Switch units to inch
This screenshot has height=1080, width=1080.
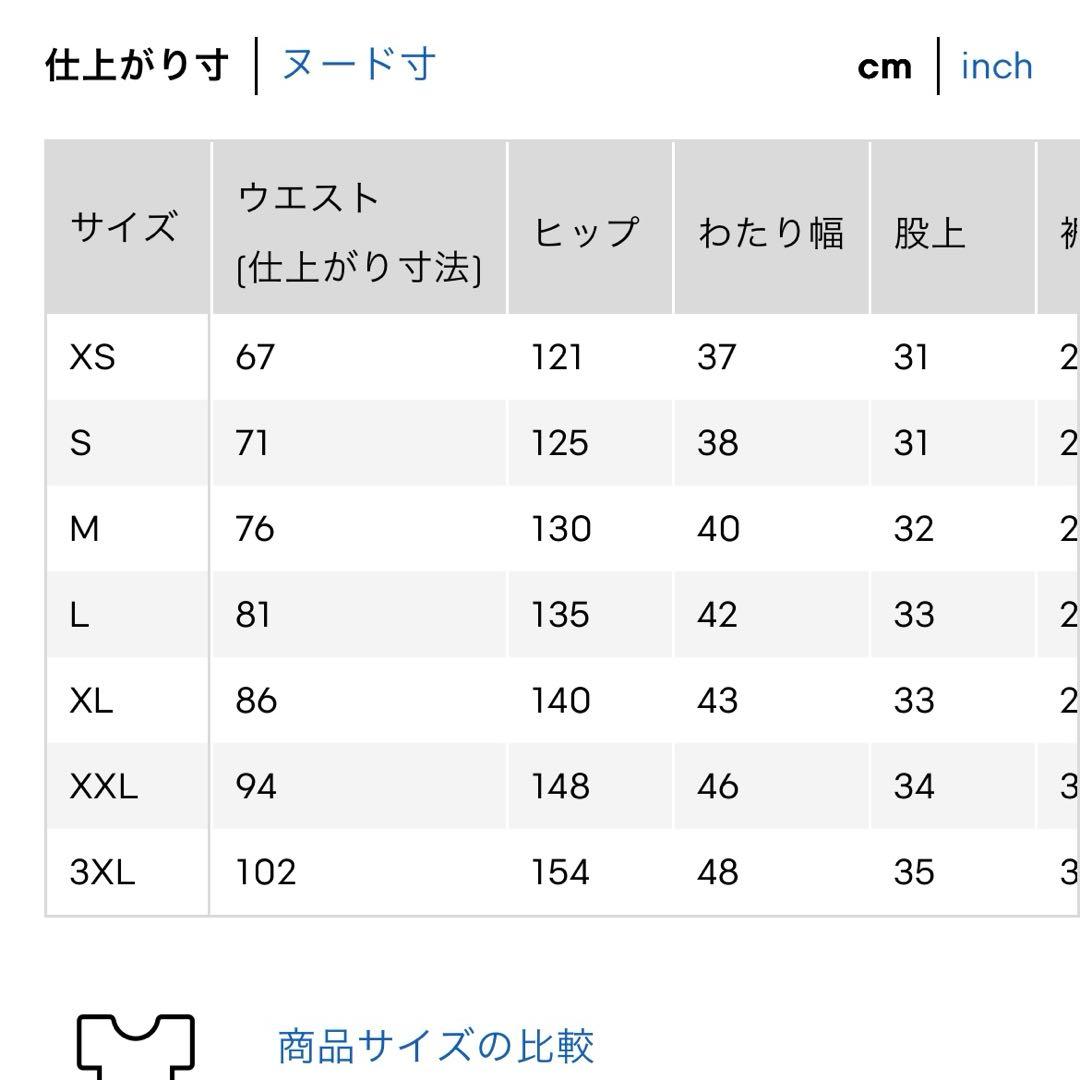click(x=997, y=66)
